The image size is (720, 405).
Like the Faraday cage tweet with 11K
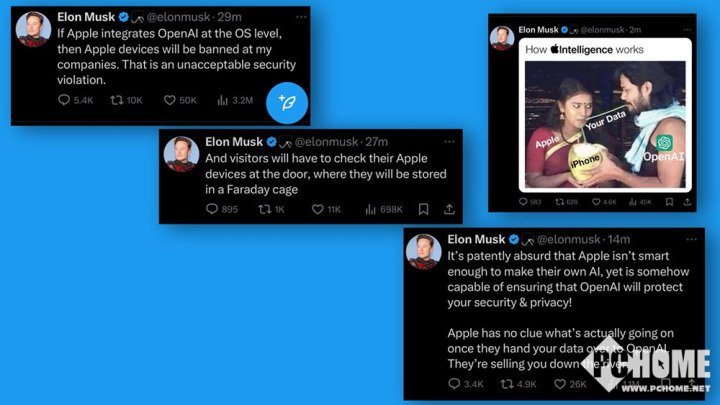click(326, 209)
